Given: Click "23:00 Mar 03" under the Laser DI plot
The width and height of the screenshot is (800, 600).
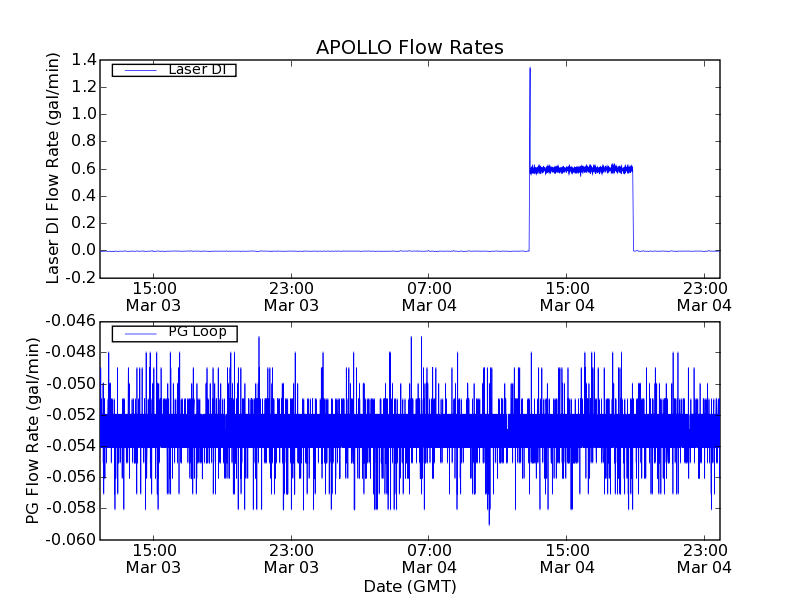Looking at the screenshot, I should (x=291, y=297).
